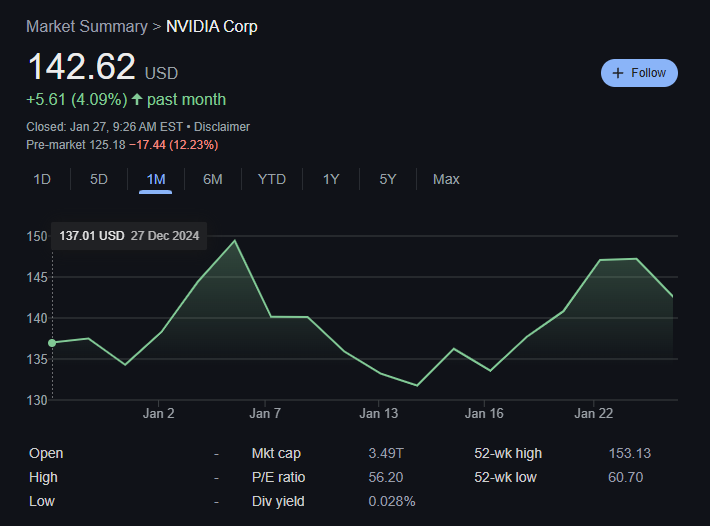Click the 150 y-axis label
This screenshot has height=526, width=710.
click(37, 236)
